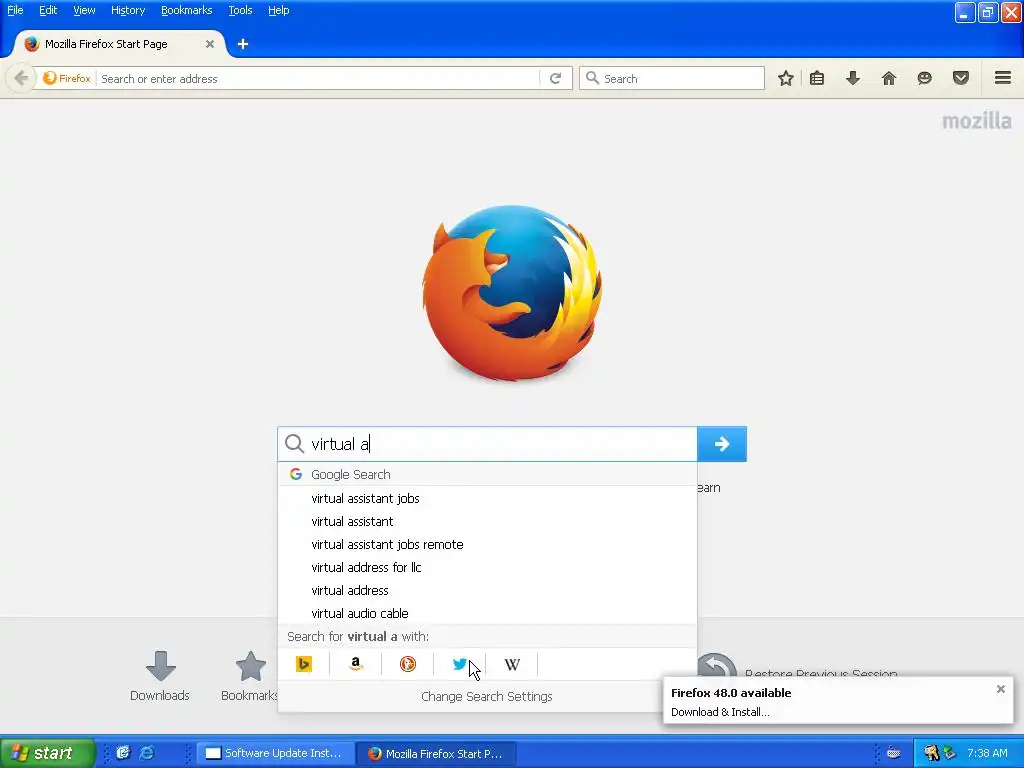Select suggestion "virtual assistant jobs remote"
This screenshot has width=1024, height=768.
487,544
